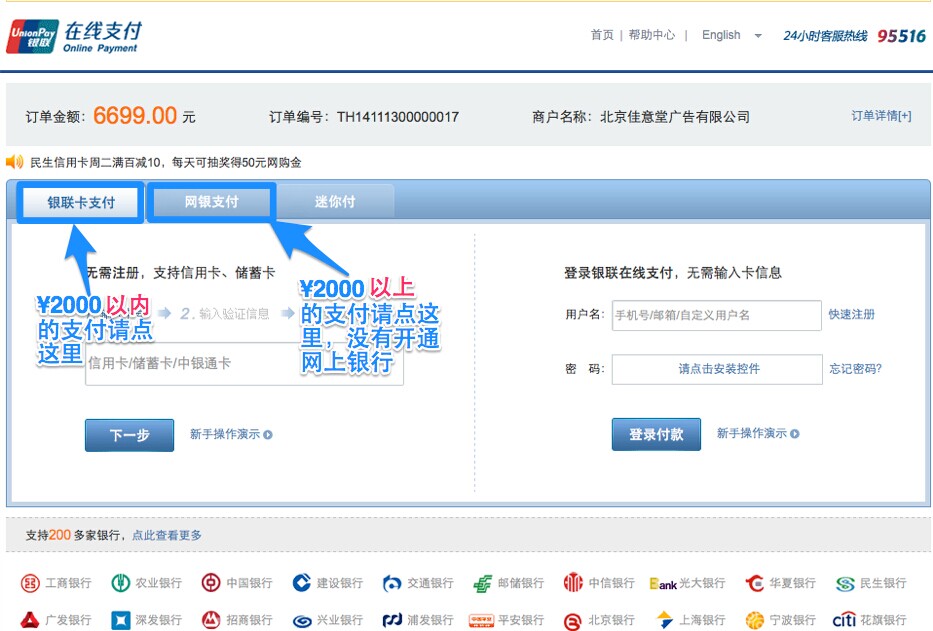933x631 pixels.
Task: Select the 建设银行 bank icon
Action: point(302,583)
